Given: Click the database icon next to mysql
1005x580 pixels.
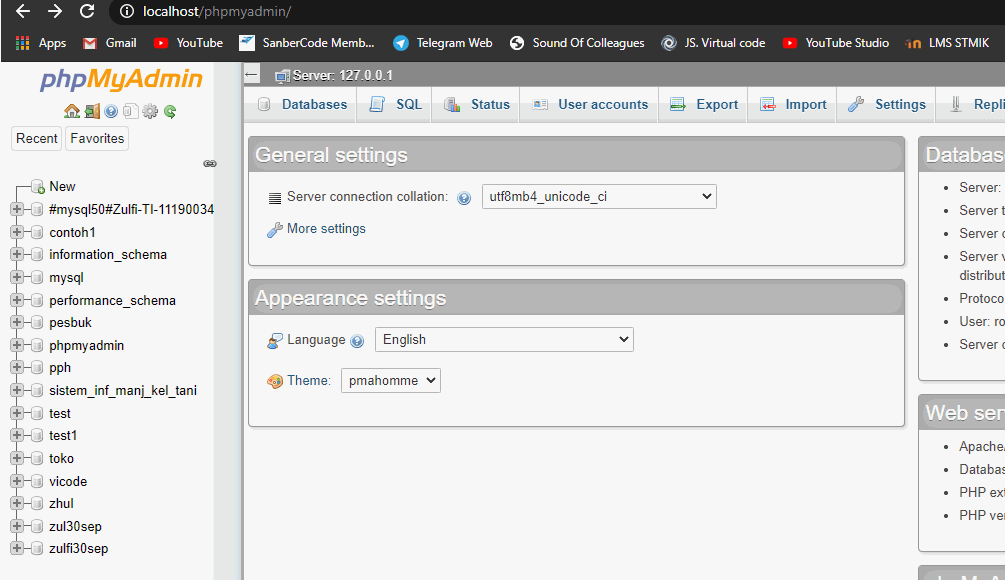Looking at the screenshot, I should point(37,278).
